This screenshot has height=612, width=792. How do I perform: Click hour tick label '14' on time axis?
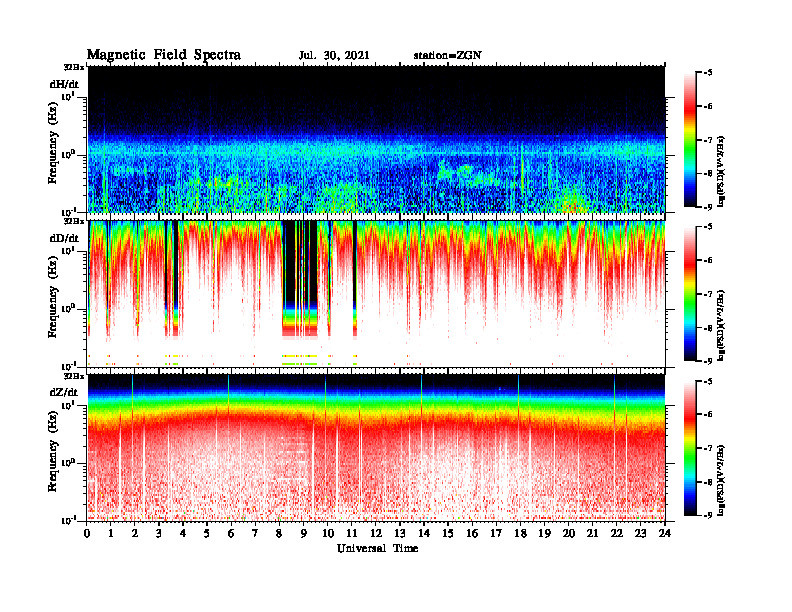(424, 533)
